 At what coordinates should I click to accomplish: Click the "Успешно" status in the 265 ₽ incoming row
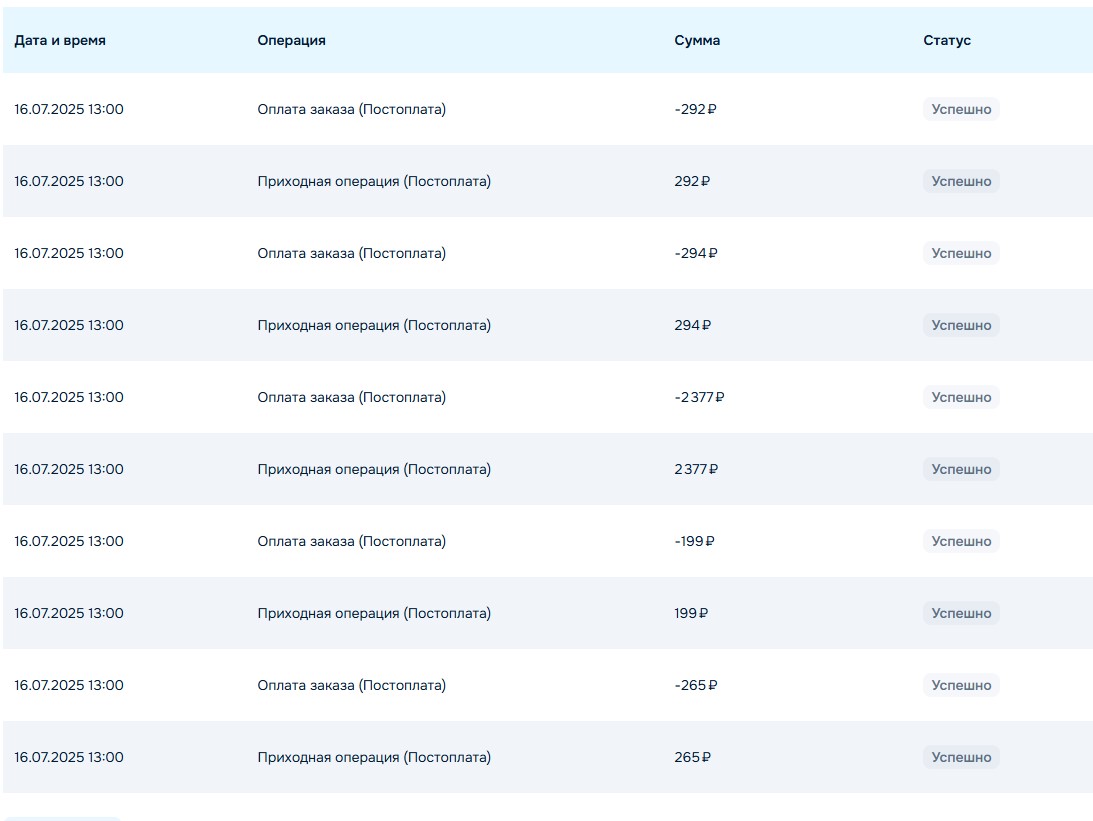coord(961,757)
